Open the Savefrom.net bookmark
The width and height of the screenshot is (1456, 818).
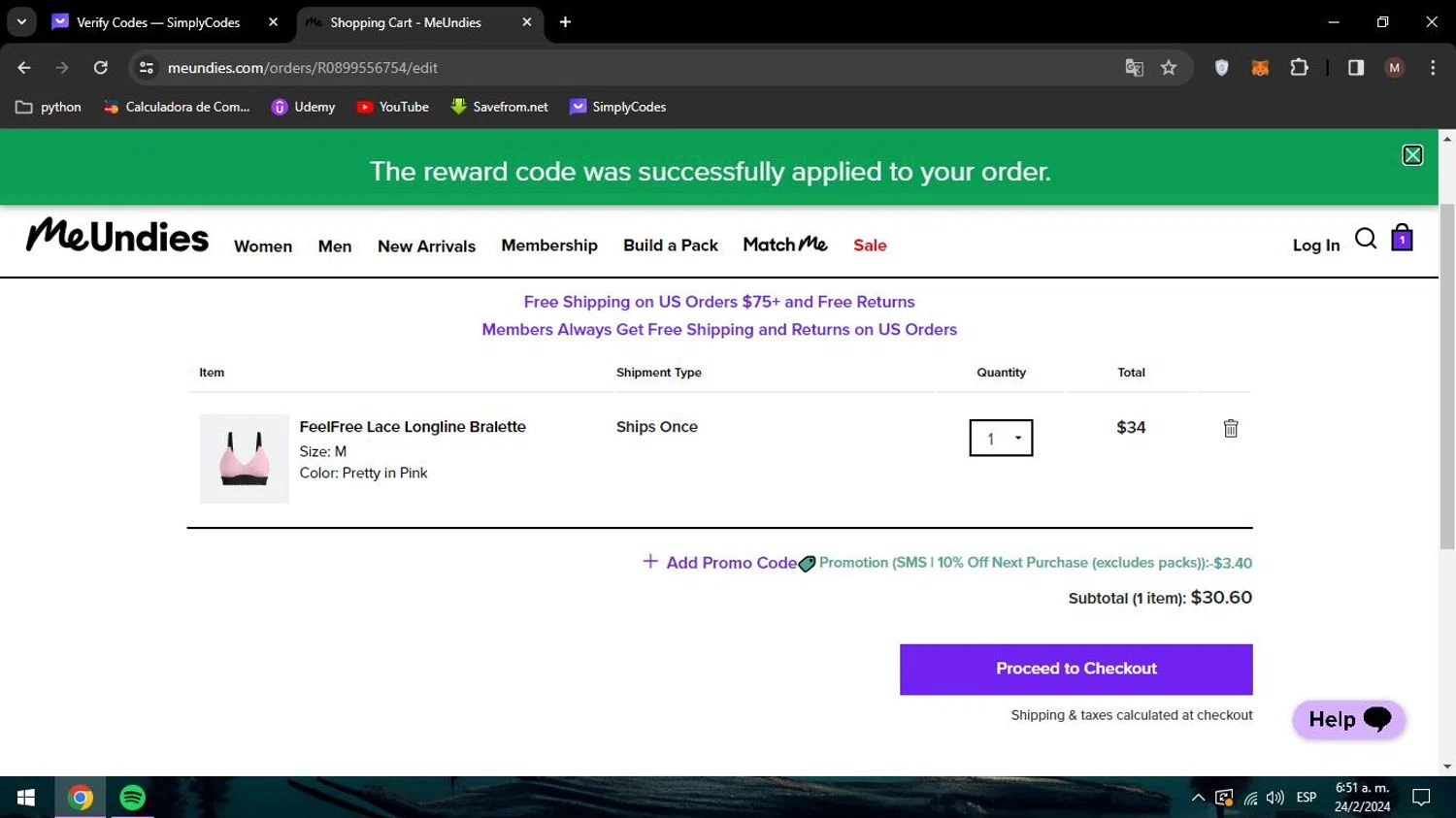(x=499, y=107)
